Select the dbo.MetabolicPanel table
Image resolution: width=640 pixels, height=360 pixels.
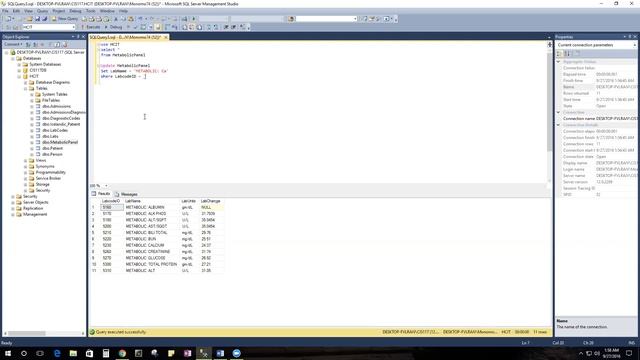click(60, 142)
